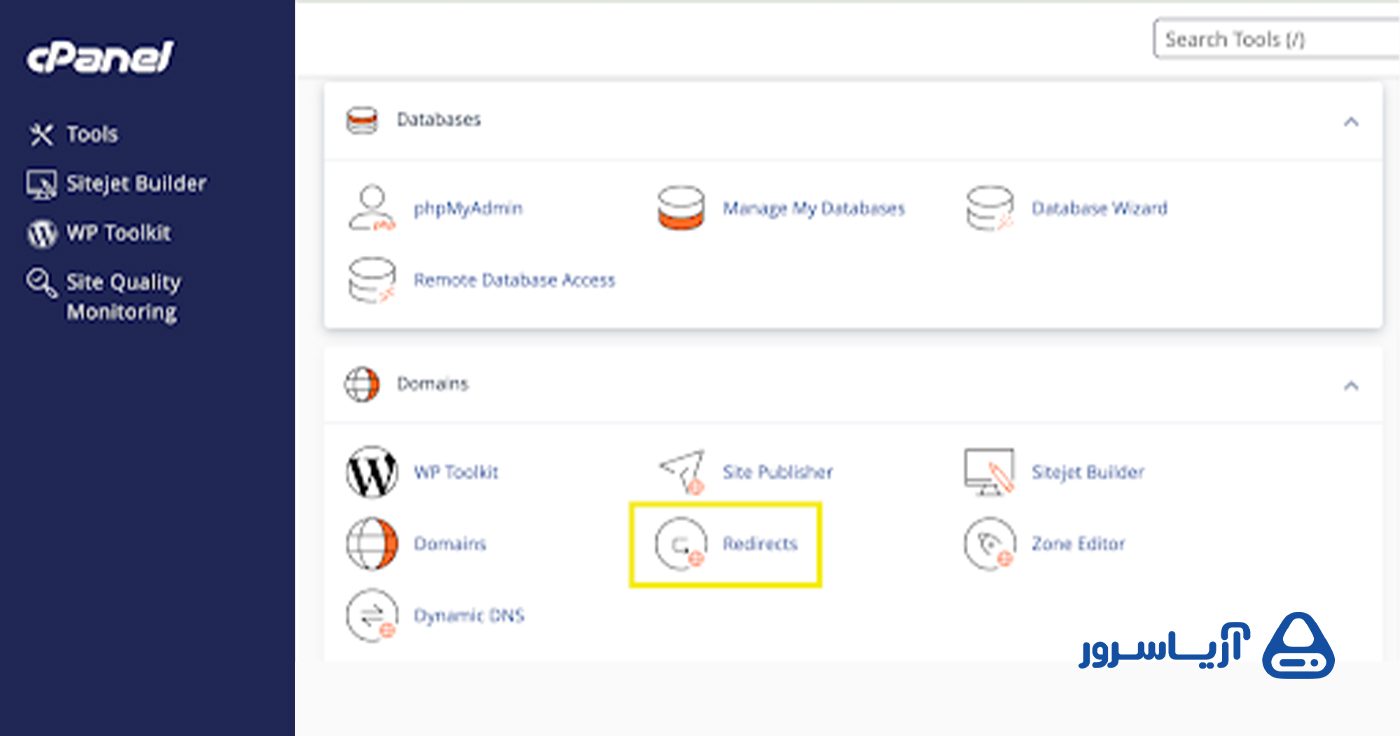Click the Databases section title text
1400x736 pixels.
pos(439,120)
